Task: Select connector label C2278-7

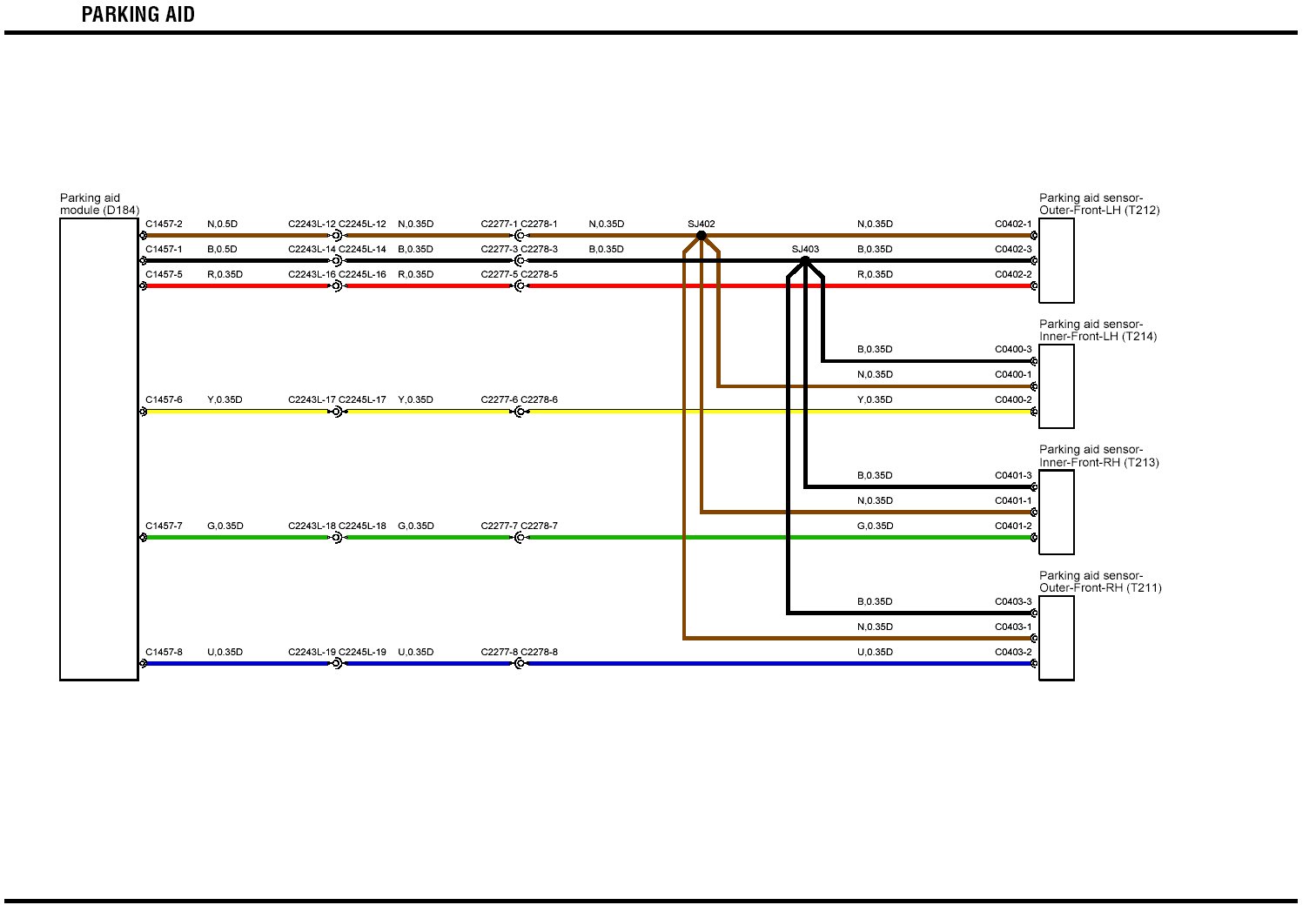Action: (540, 526)
